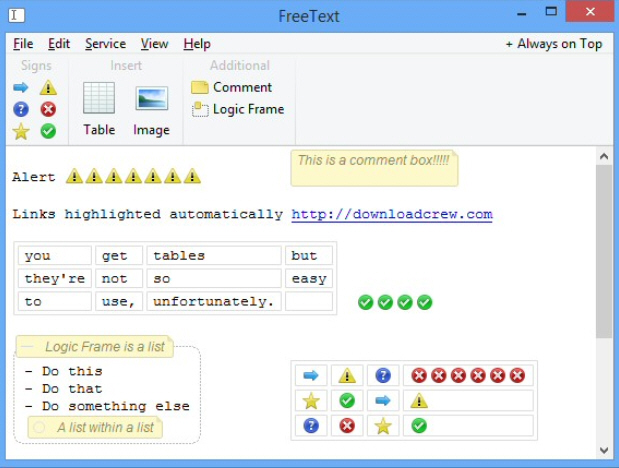Image resolution: width=619 pixels, height=468 pixels.
Task: Click the empty cell after 'unfortunately.'
Action: 309,302
